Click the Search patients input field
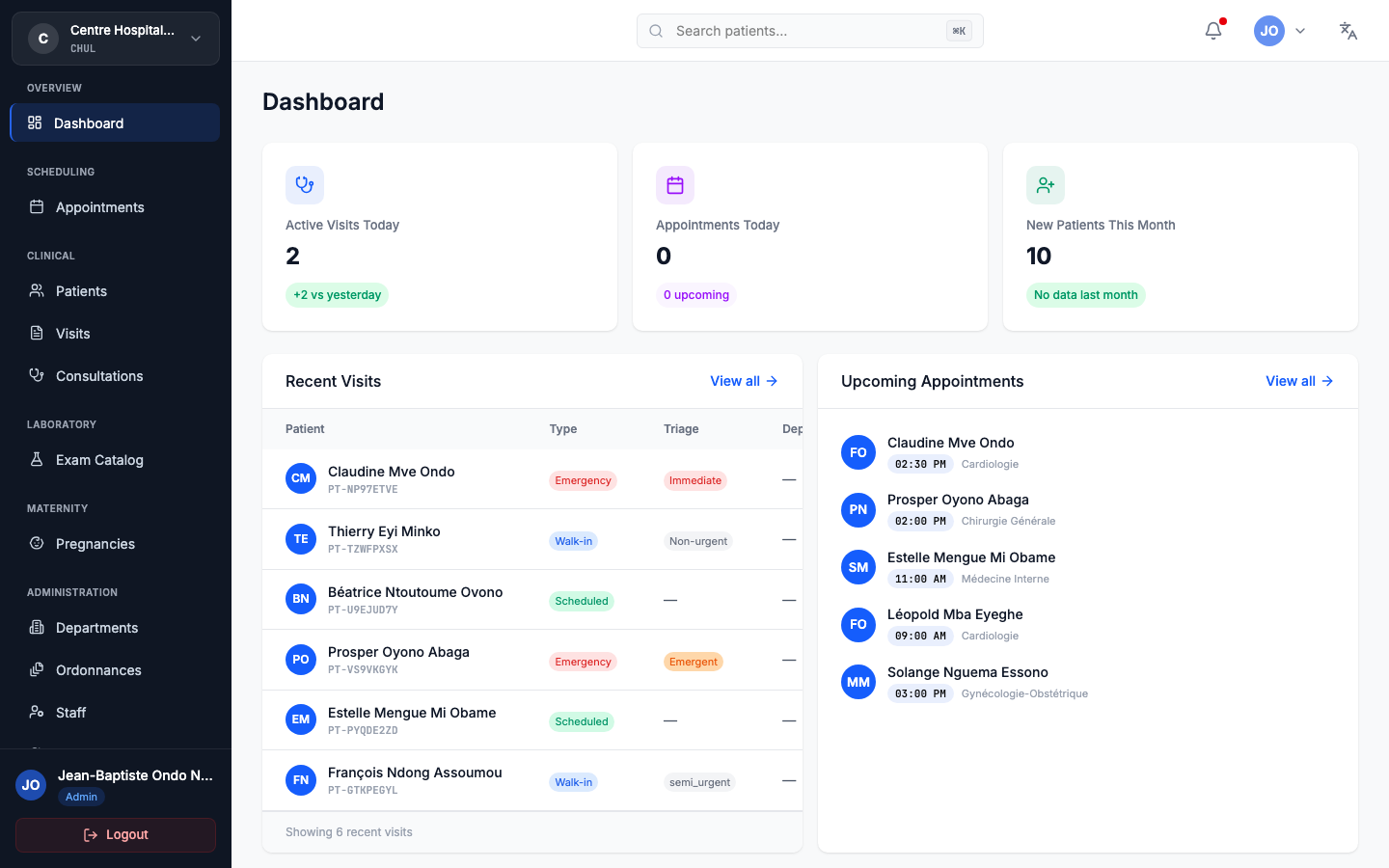Image resolution: width=1389 pixels, height=868 pixels. click(x=809, y=30)
